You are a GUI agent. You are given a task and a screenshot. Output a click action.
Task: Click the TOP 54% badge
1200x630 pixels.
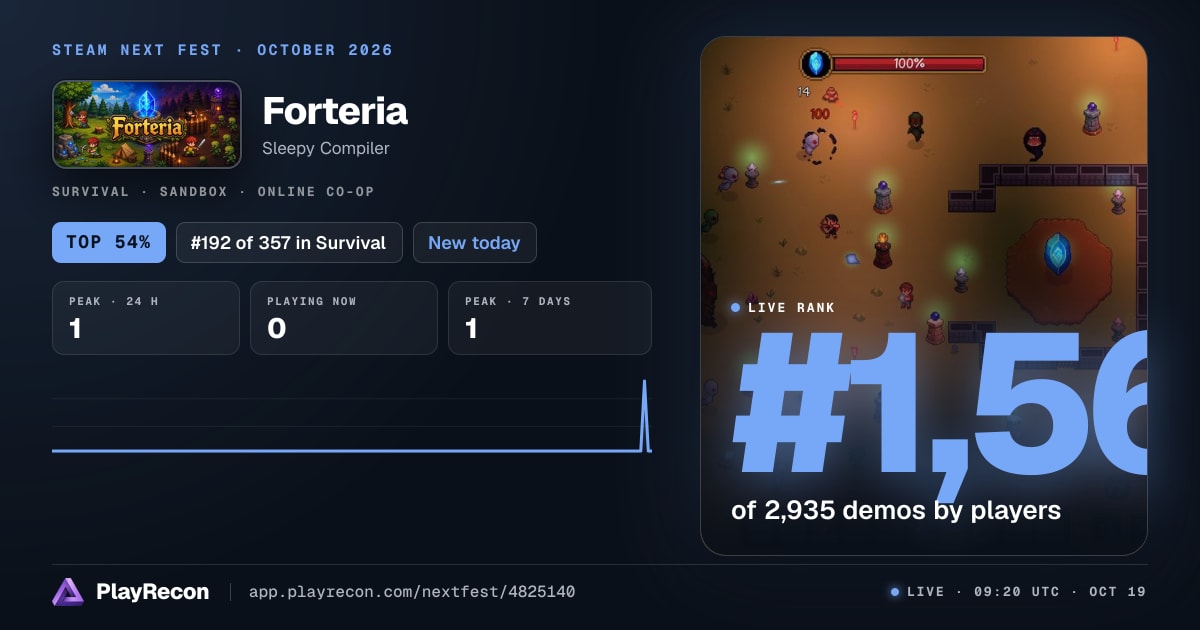click(109, 242)
